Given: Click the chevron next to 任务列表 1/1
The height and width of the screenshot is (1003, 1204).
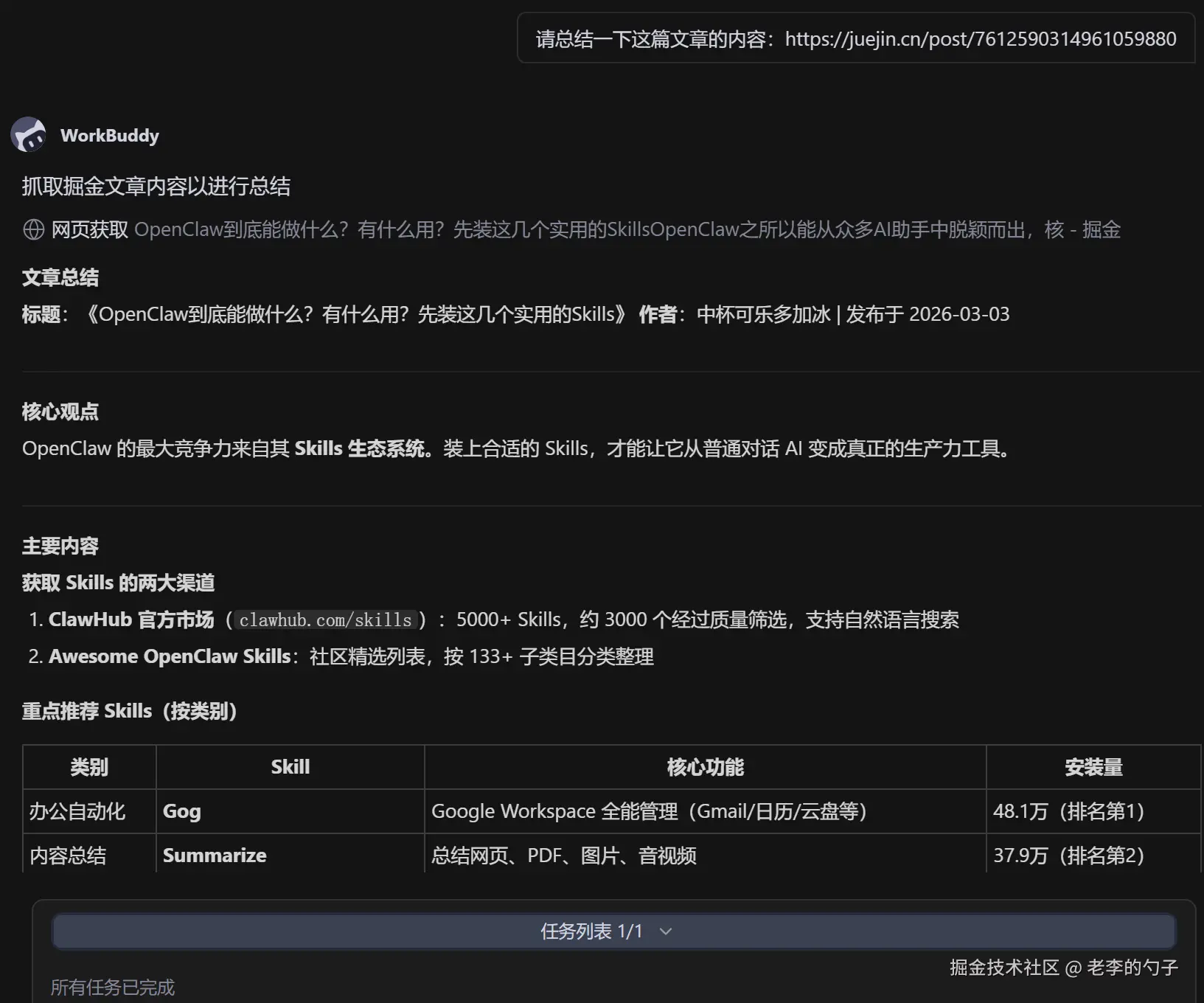Looking at the screenshot, I should (x=666, y=931).
